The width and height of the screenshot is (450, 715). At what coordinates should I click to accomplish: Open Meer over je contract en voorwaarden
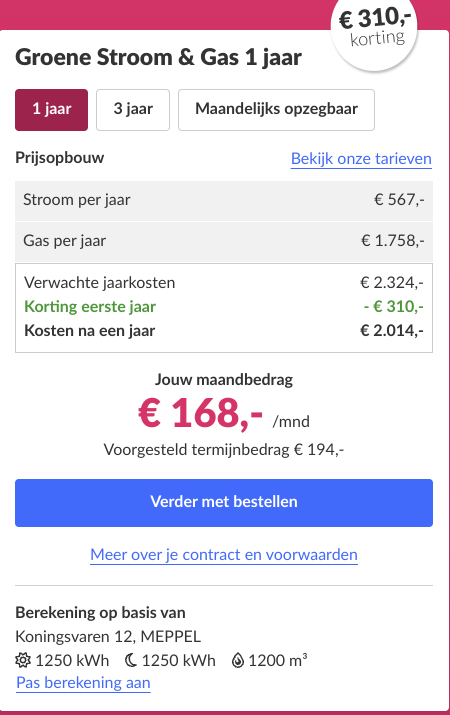(224, 555)
